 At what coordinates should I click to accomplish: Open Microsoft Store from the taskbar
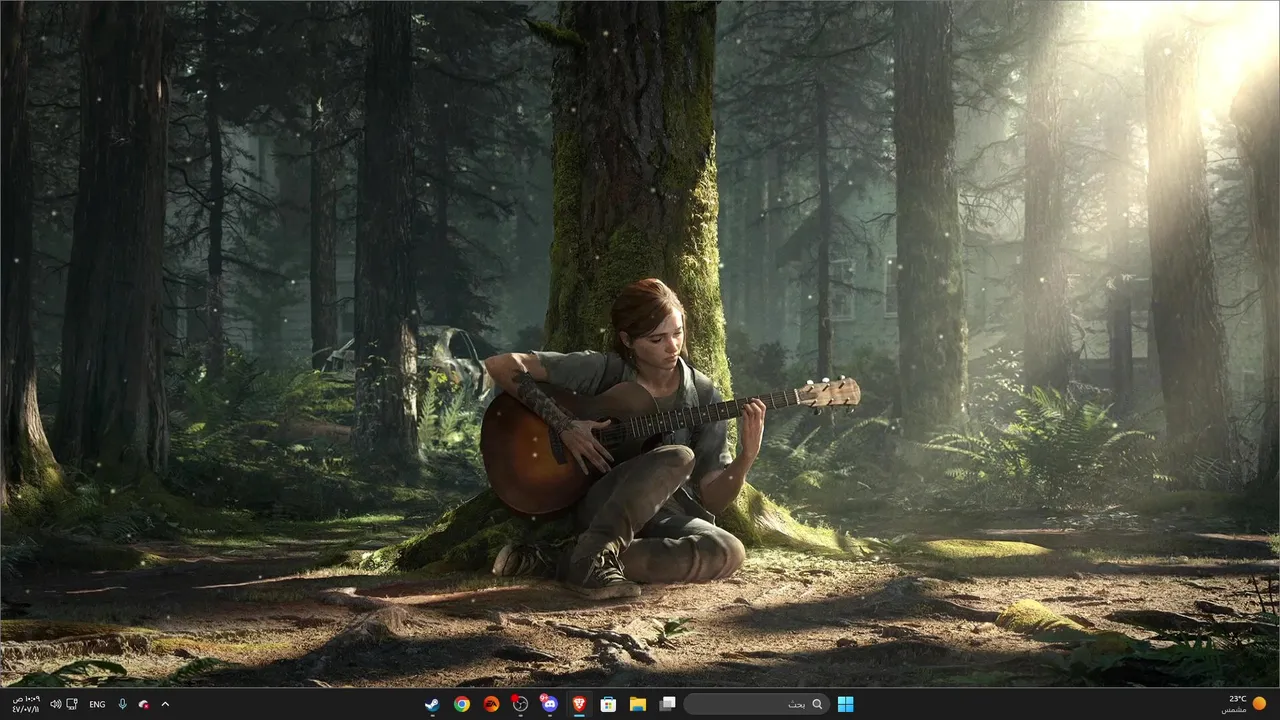point(608,704)
